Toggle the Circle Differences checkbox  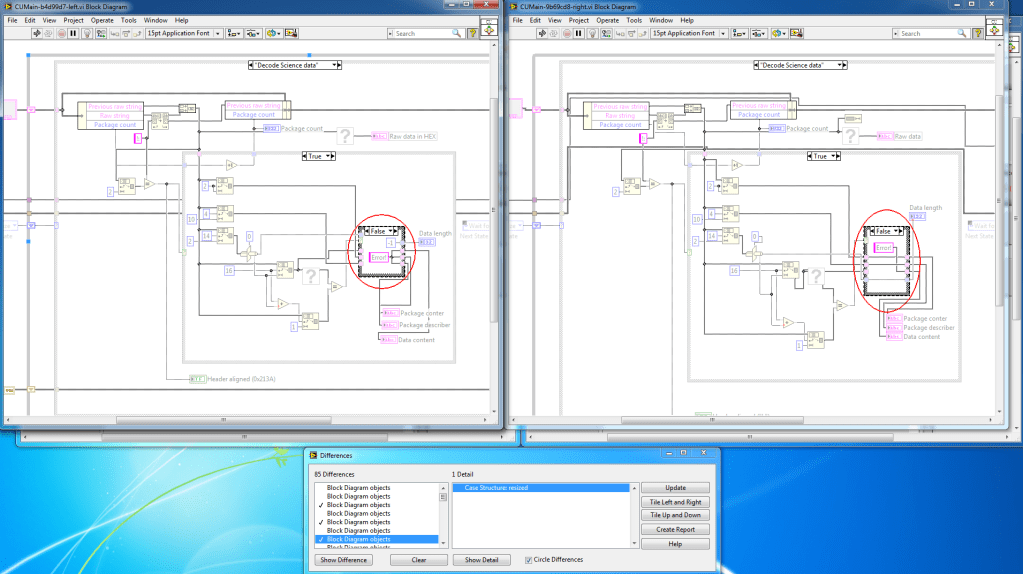(x=529, y=560)
